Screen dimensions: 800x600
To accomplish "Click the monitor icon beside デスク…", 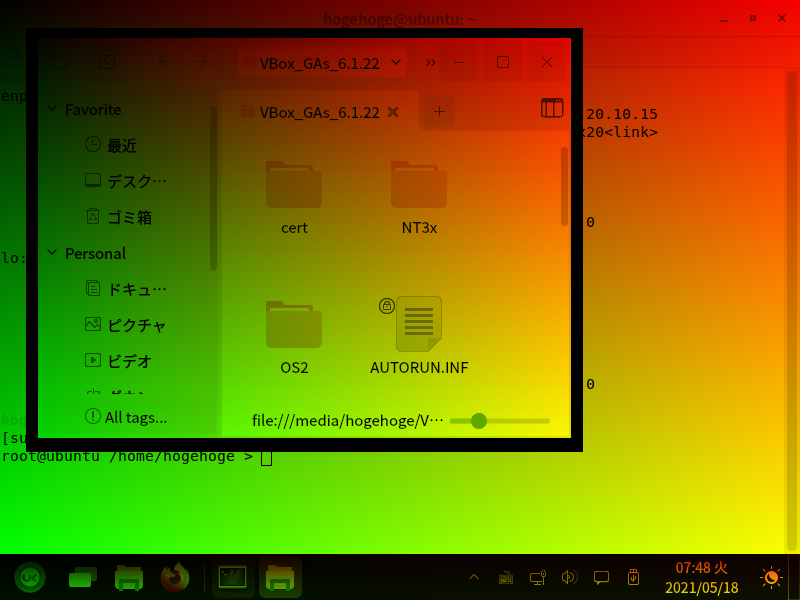I will point(92,180).
